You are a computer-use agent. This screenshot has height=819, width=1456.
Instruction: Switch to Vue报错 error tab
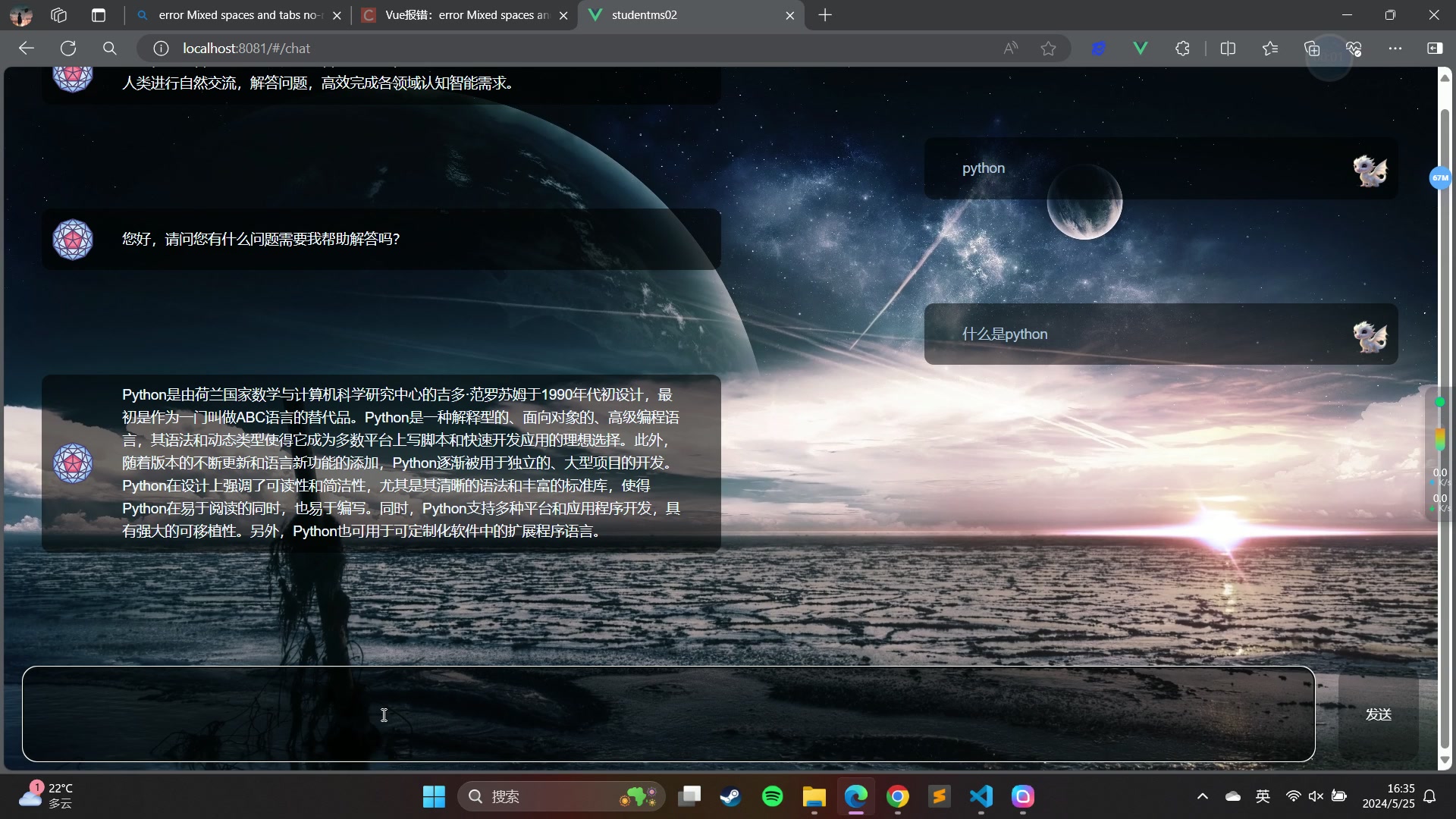pos(463,15)
